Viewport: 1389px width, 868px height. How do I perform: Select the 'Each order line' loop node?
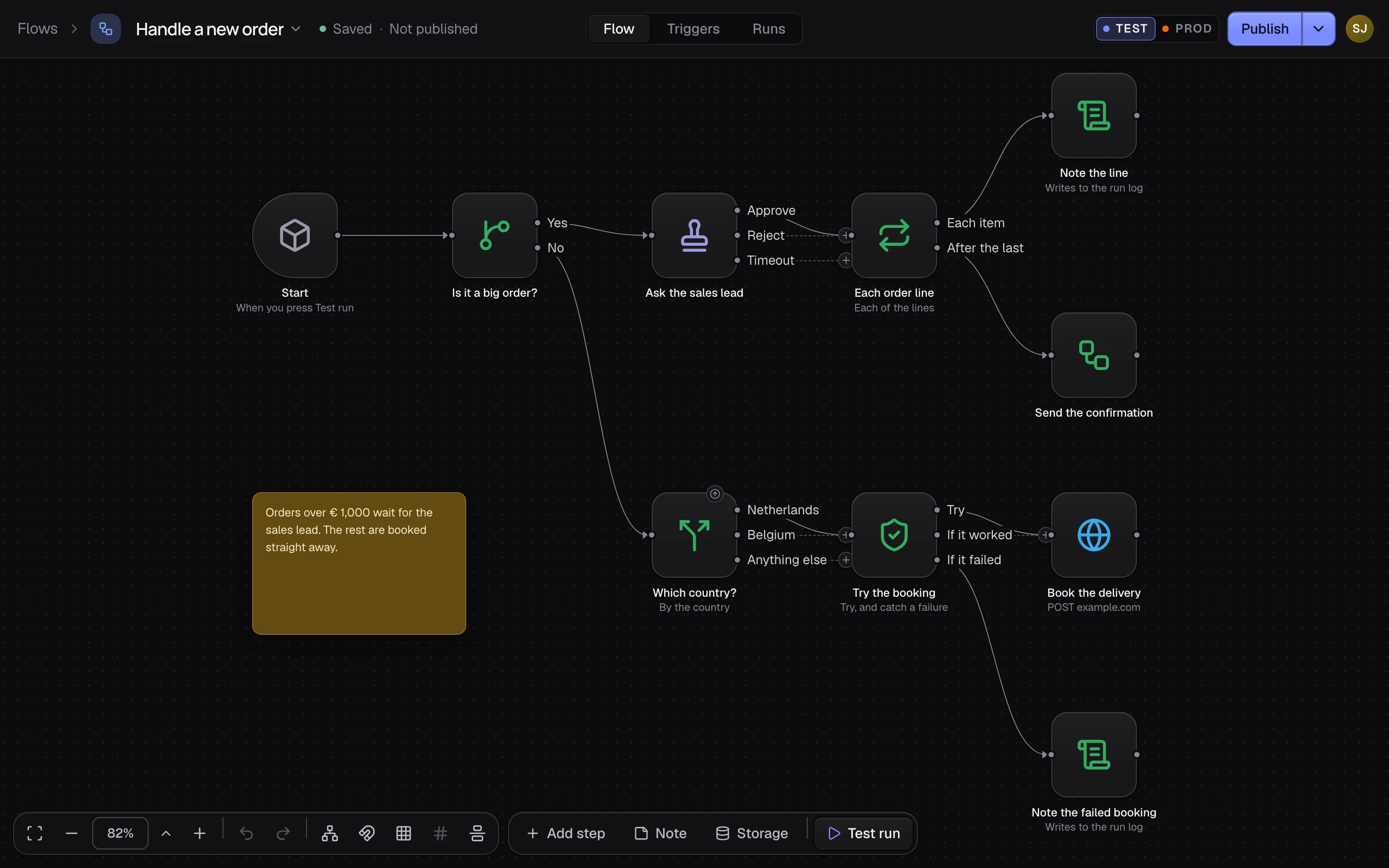(894, 235)
